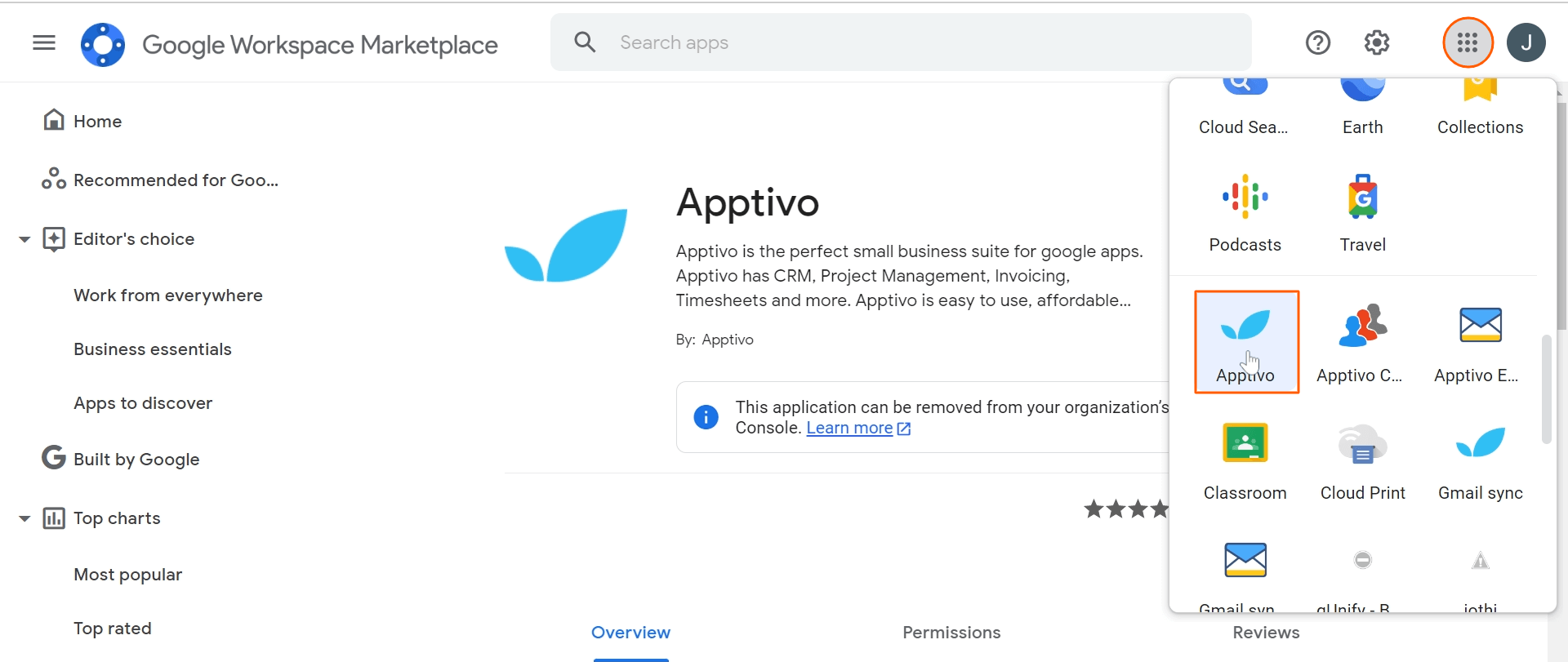The height and width of the screenshot is (662, 1568).
Task: Focus the Search apps field
Action: coord(901,42)
